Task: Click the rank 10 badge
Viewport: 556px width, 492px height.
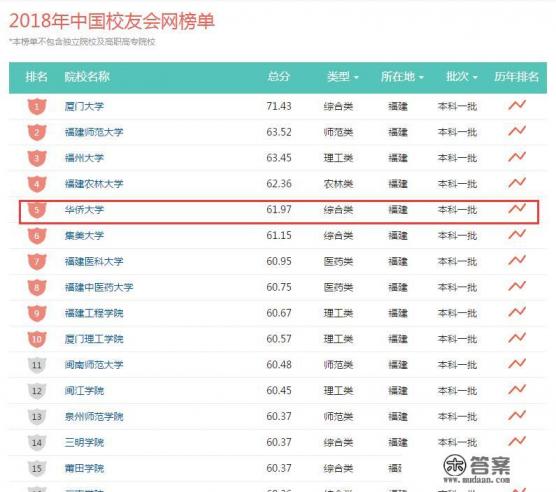Action: tap(37, 340)
